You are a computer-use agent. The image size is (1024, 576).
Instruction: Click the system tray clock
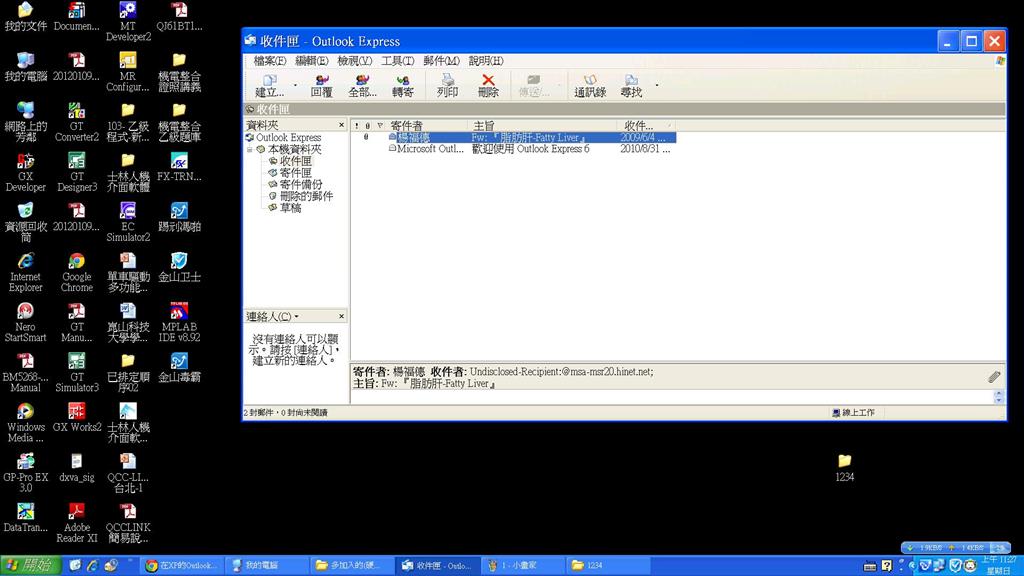pyautogui.click(x=999, y=565)
